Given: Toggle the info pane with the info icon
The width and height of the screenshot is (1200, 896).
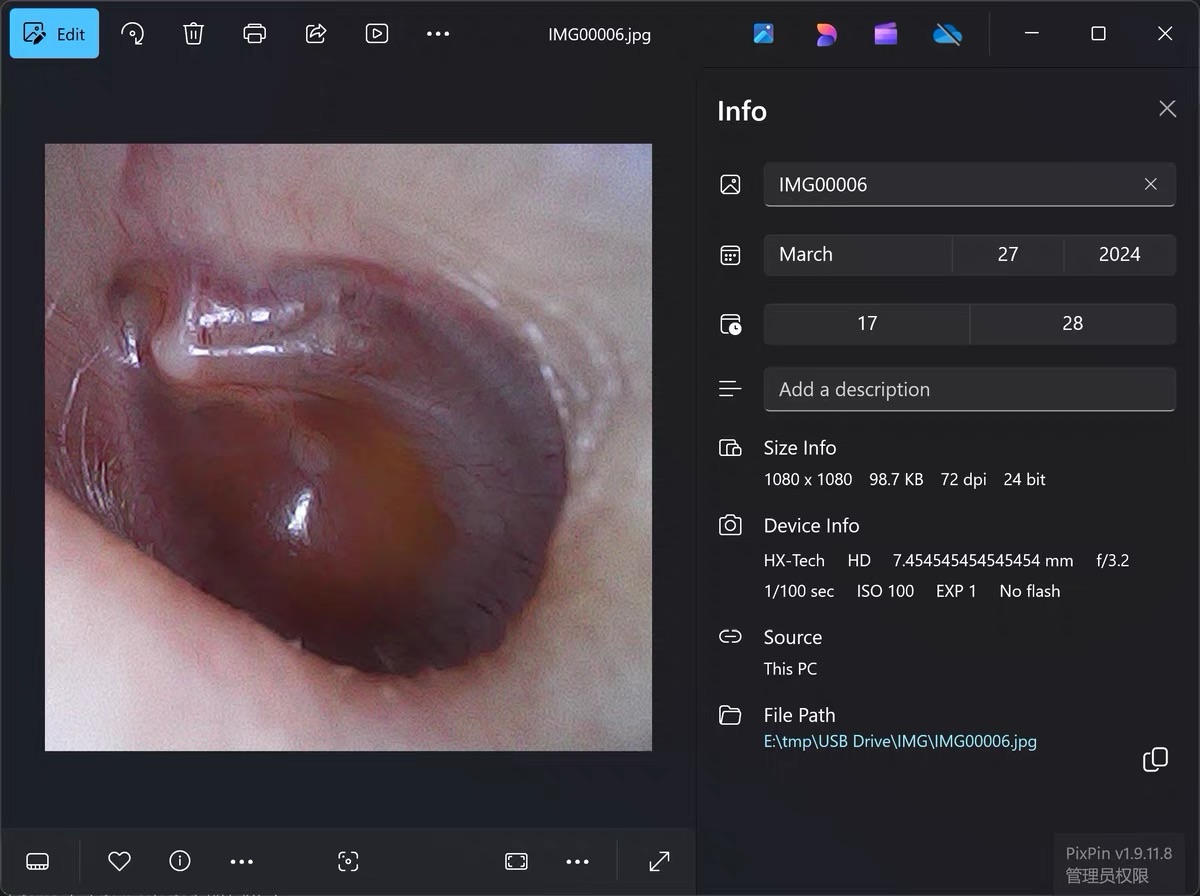Looking at the screenshot, I should click(180, 861).
